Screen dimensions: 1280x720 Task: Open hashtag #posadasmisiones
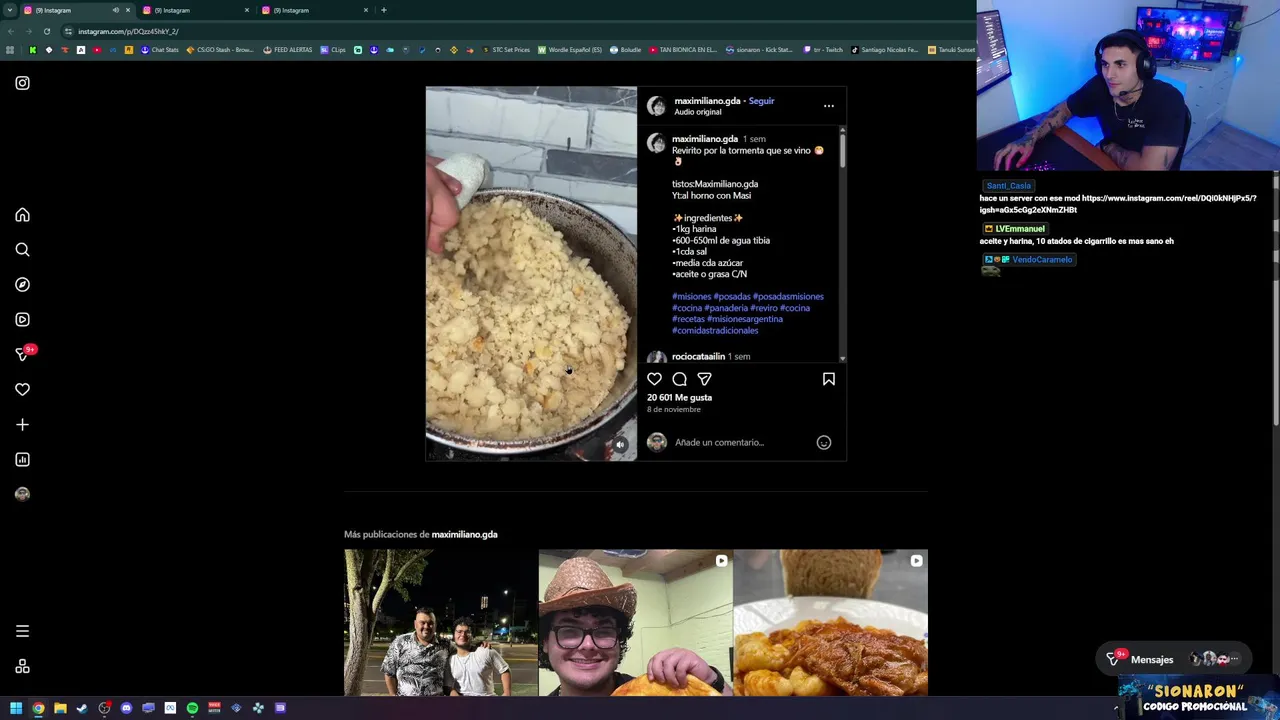click(x=788, y=297)
